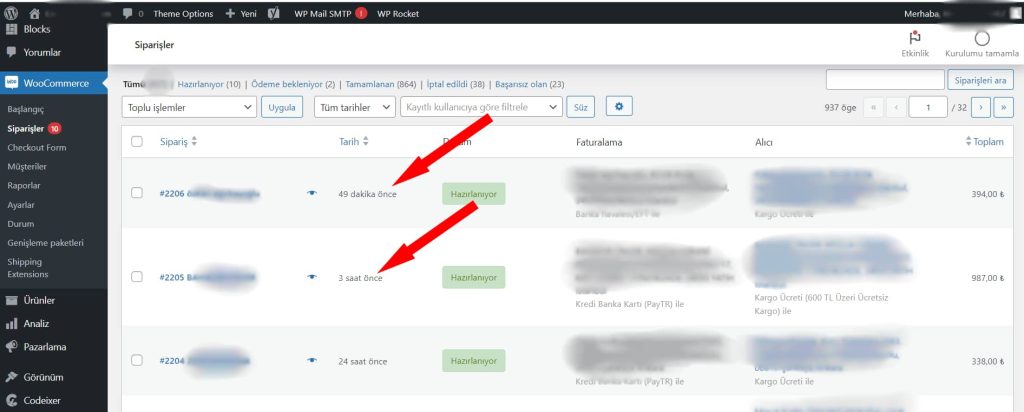This screenshot has height=412, width=1024.
Task: Expand the Tüm tarihler date filter
Action: click(x=354, y=106)
